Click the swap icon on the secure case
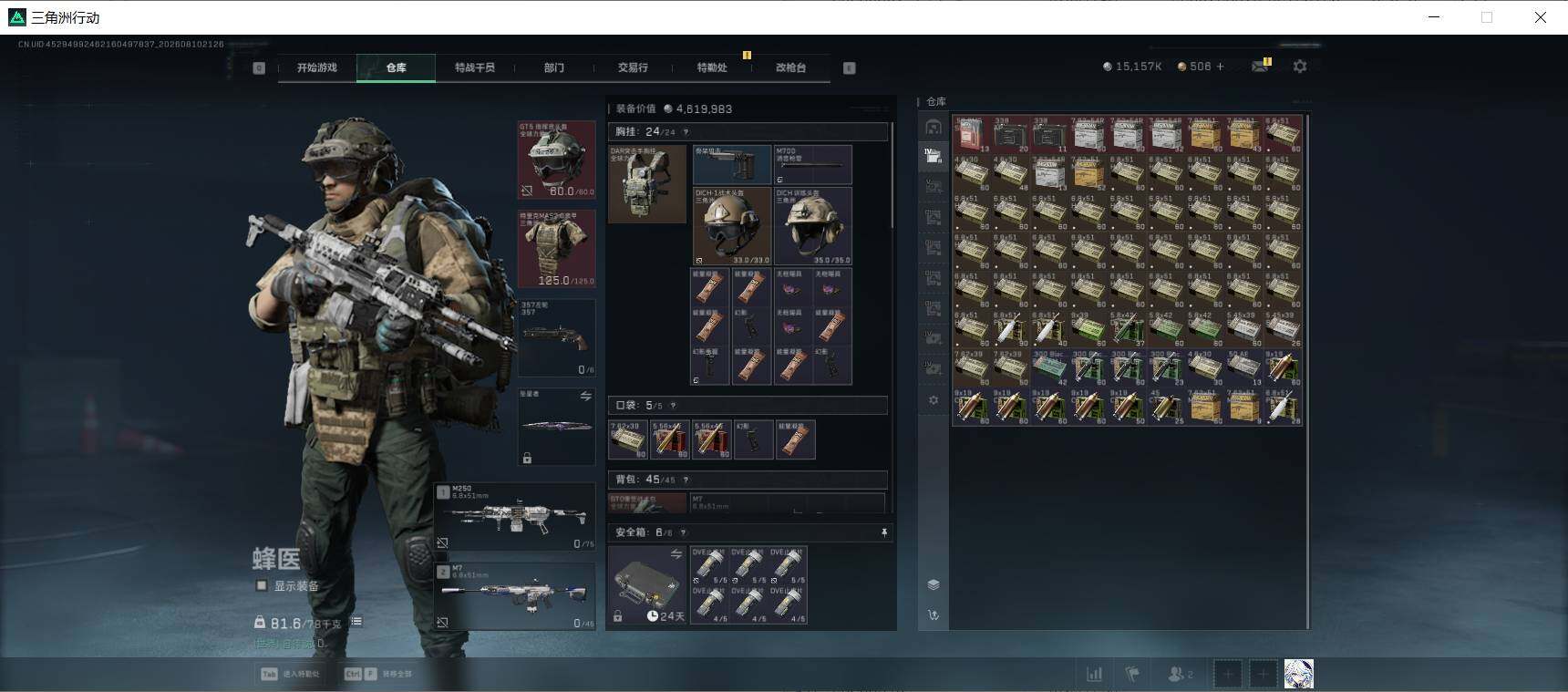Viewport: 1568px width, 692px height. pos(676,554)
